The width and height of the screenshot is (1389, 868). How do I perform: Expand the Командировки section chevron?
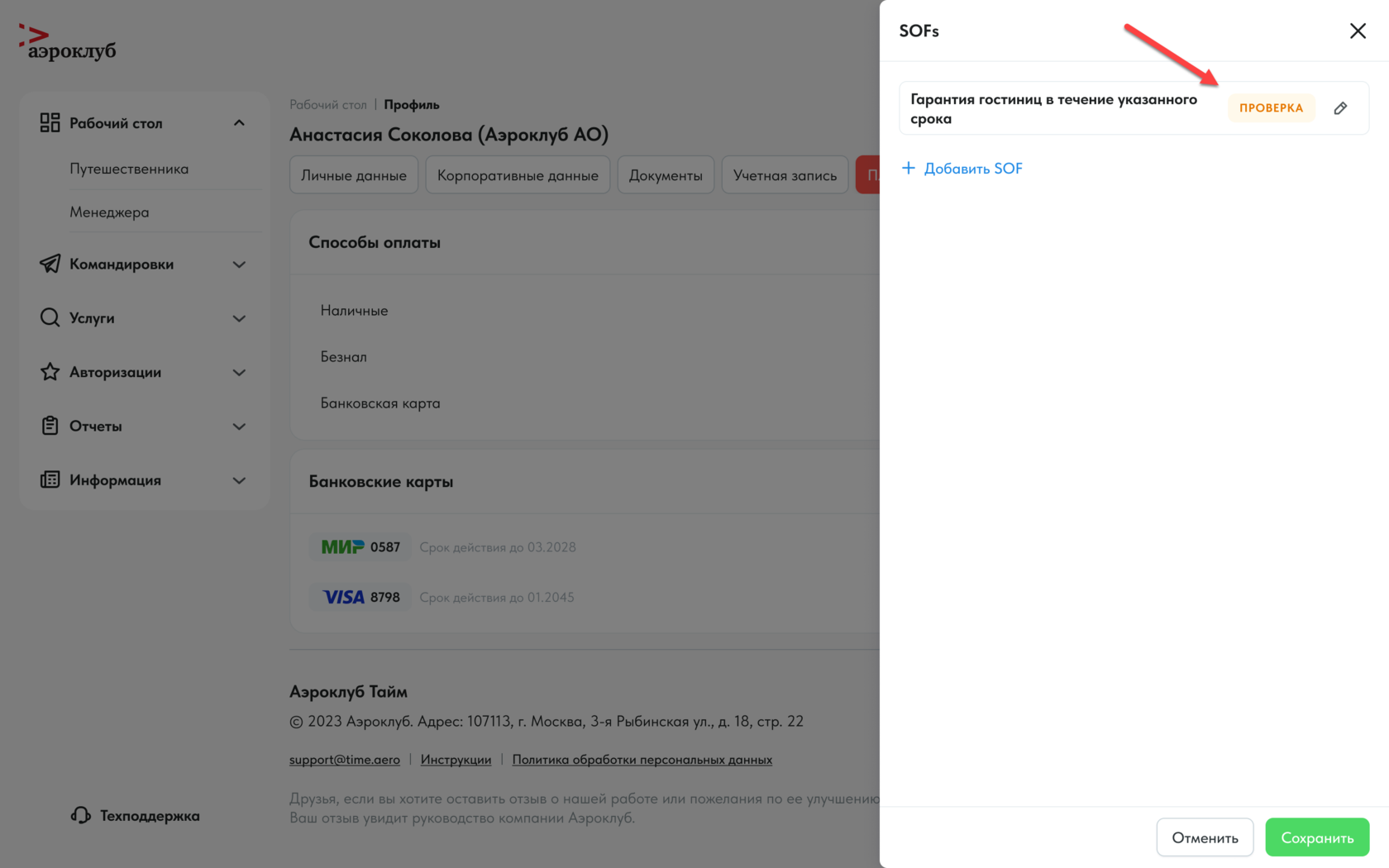tap(239, 265)
